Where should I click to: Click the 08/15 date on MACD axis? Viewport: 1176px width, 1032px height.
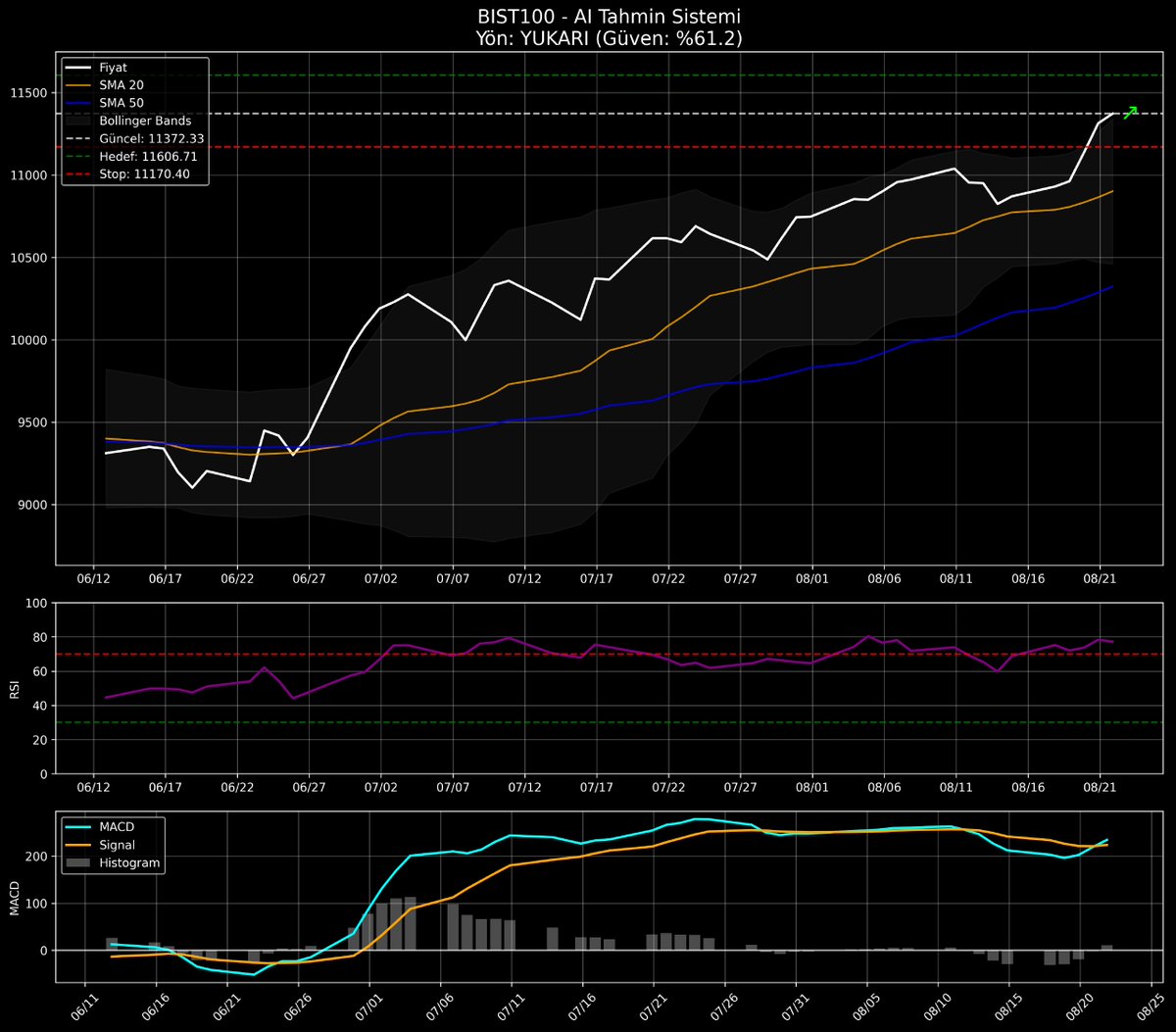[1008, 1006]
